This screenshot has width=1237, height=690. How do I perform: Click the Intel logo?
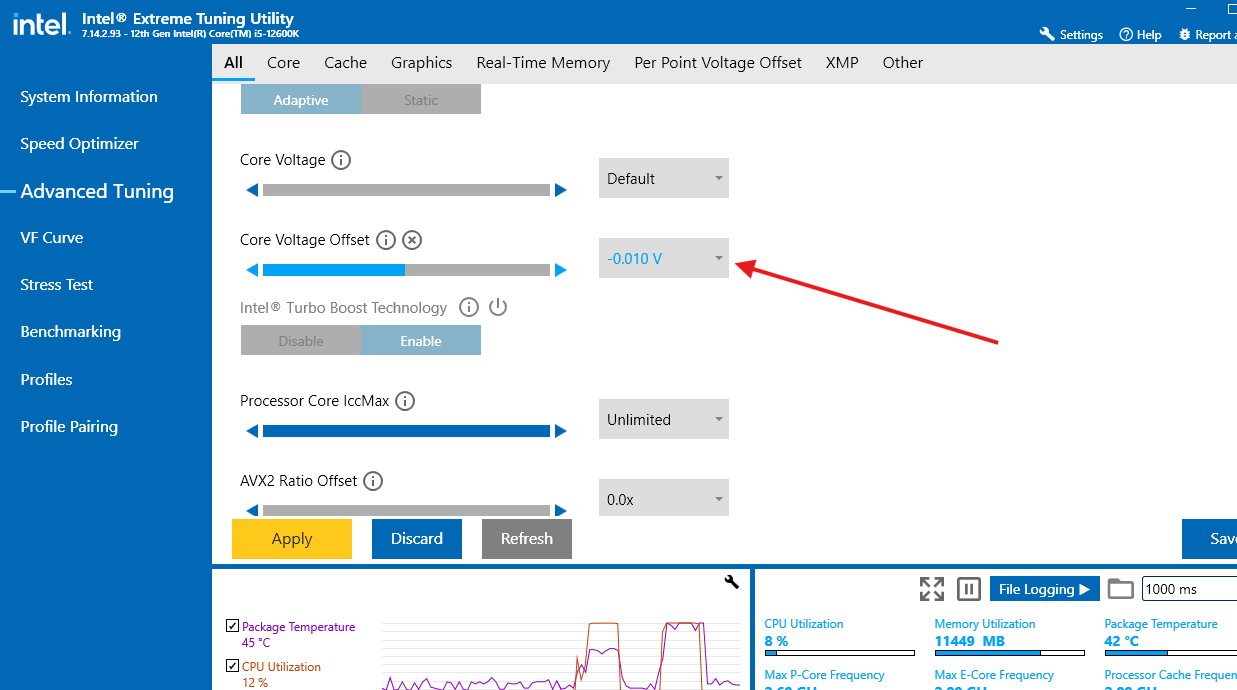(41, 24)
